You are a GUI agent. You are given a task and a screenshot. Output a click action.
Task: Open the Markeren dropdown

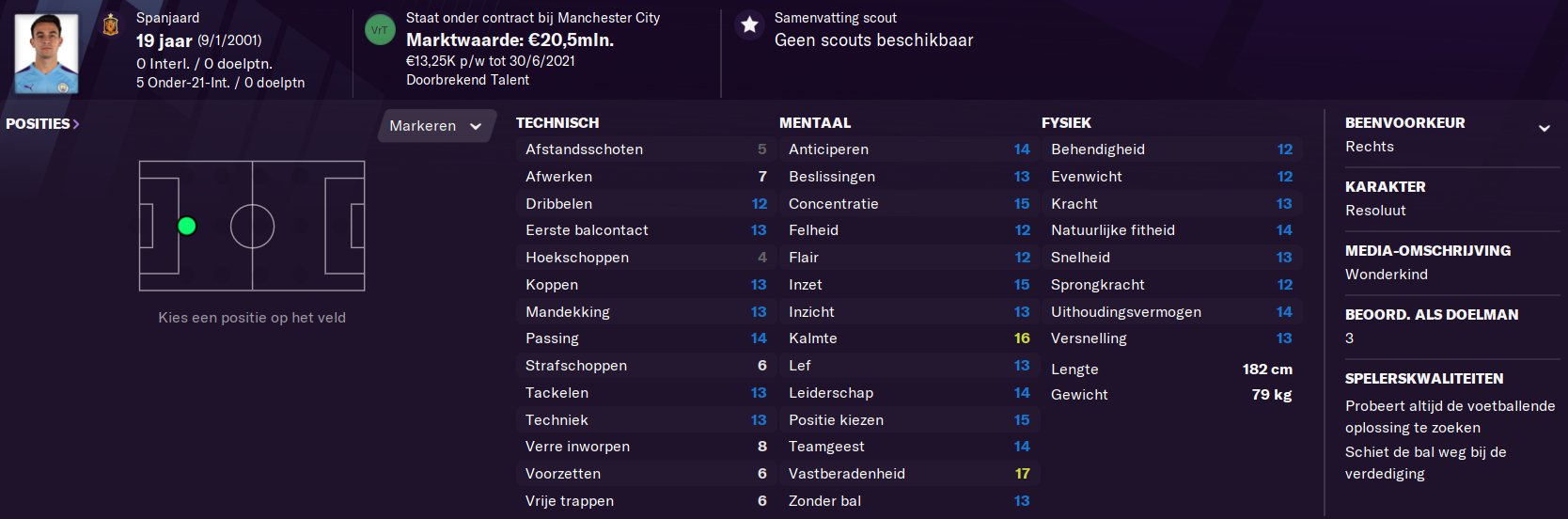pyautogui.click(x=436, y=126)
